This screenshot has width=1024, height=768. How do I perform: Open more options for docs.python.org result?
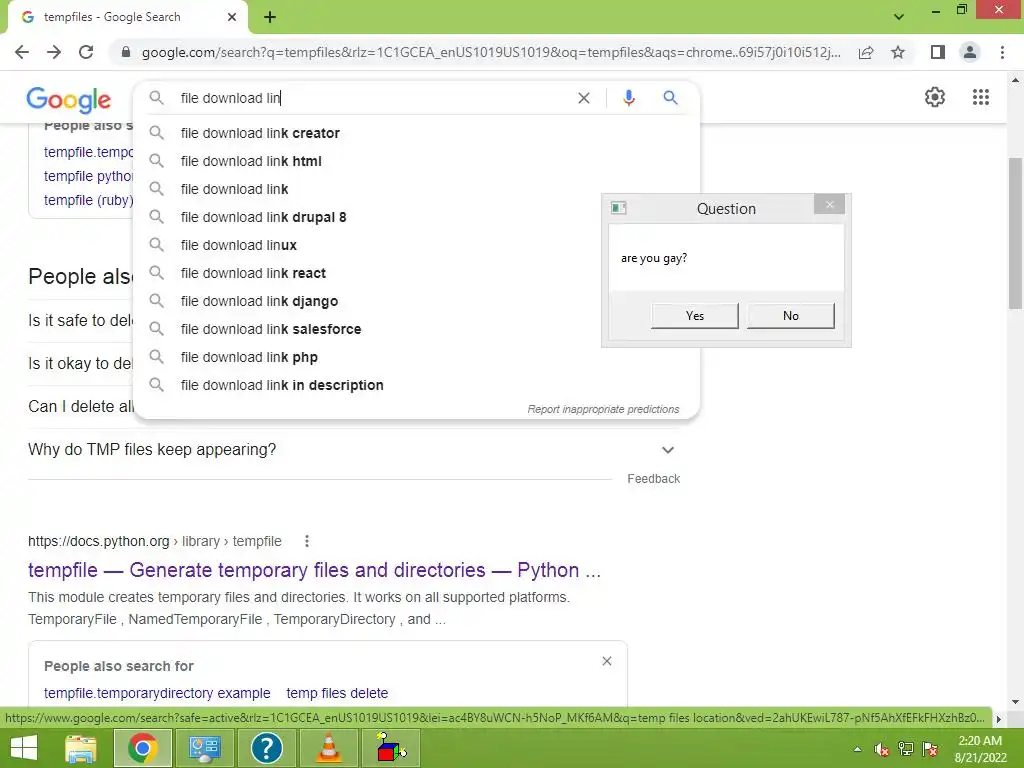tap(306, 541)
